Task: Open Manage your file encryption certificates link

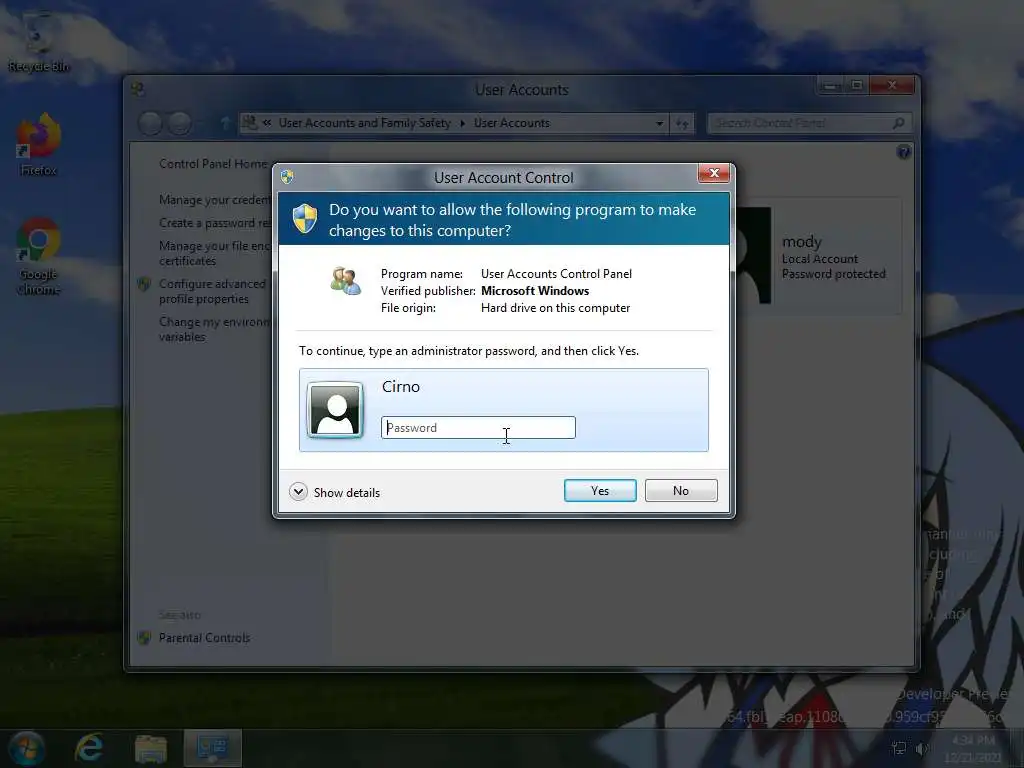Action: (215, 253)
